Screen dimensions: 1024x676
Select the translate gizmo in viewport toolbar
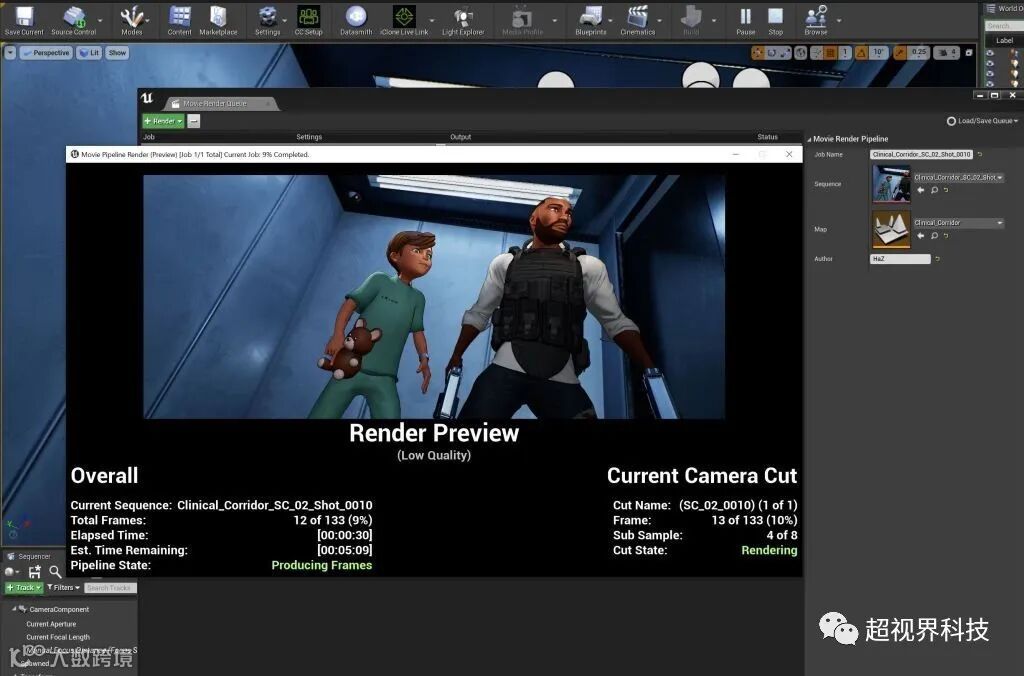758,53
